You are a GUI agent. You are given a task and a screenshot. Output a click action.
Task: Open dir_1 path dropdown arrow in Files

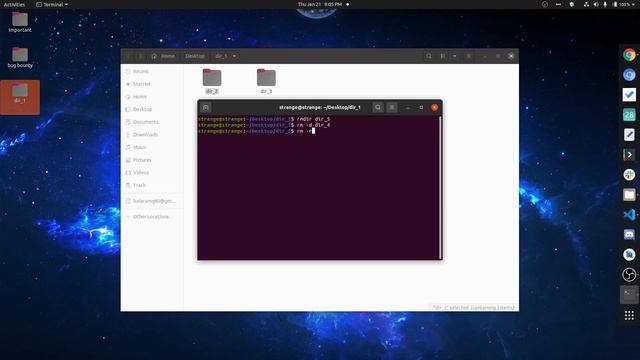tap(234, 56)
